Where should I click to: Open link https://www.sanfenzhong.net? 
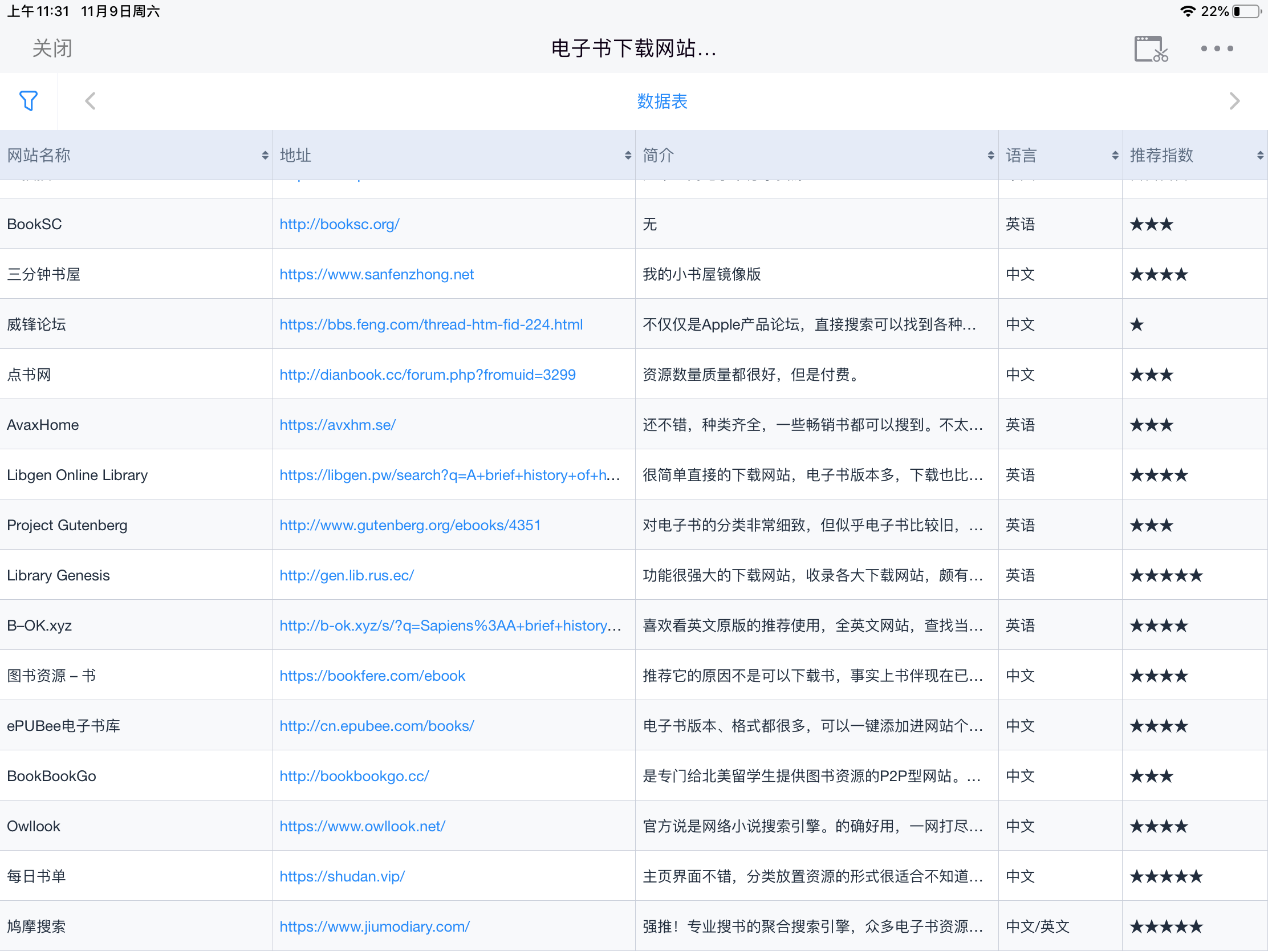tap(377, 274)
